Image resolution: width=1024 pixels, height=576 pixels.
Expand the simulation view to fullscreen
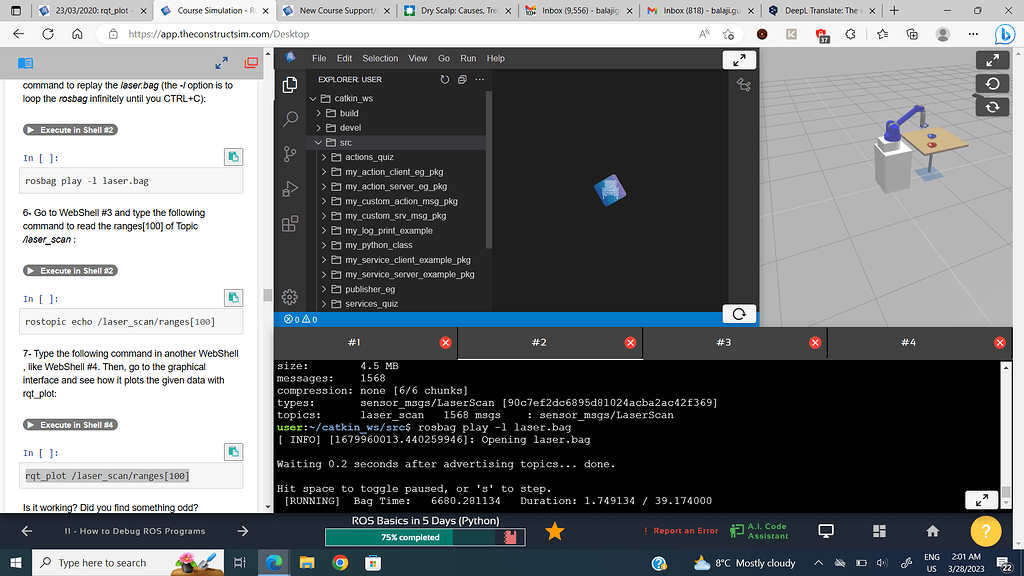(x=991, y=59)
